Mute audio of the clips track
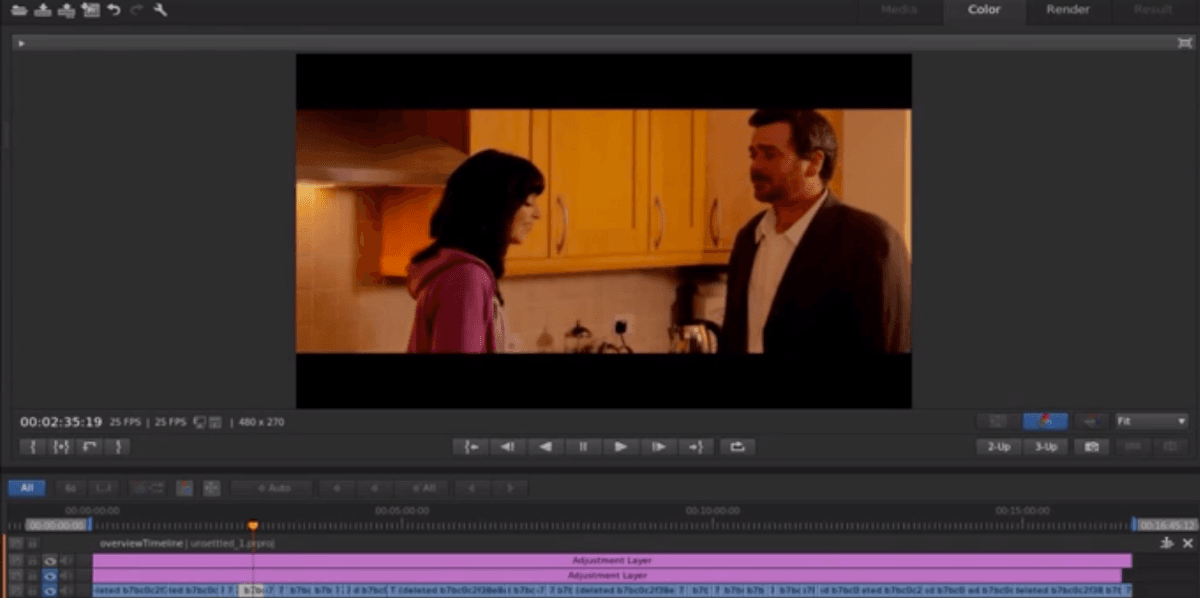Image resolution: width=1200 pixels, height=598 pixels. click(x=66, y=591)
